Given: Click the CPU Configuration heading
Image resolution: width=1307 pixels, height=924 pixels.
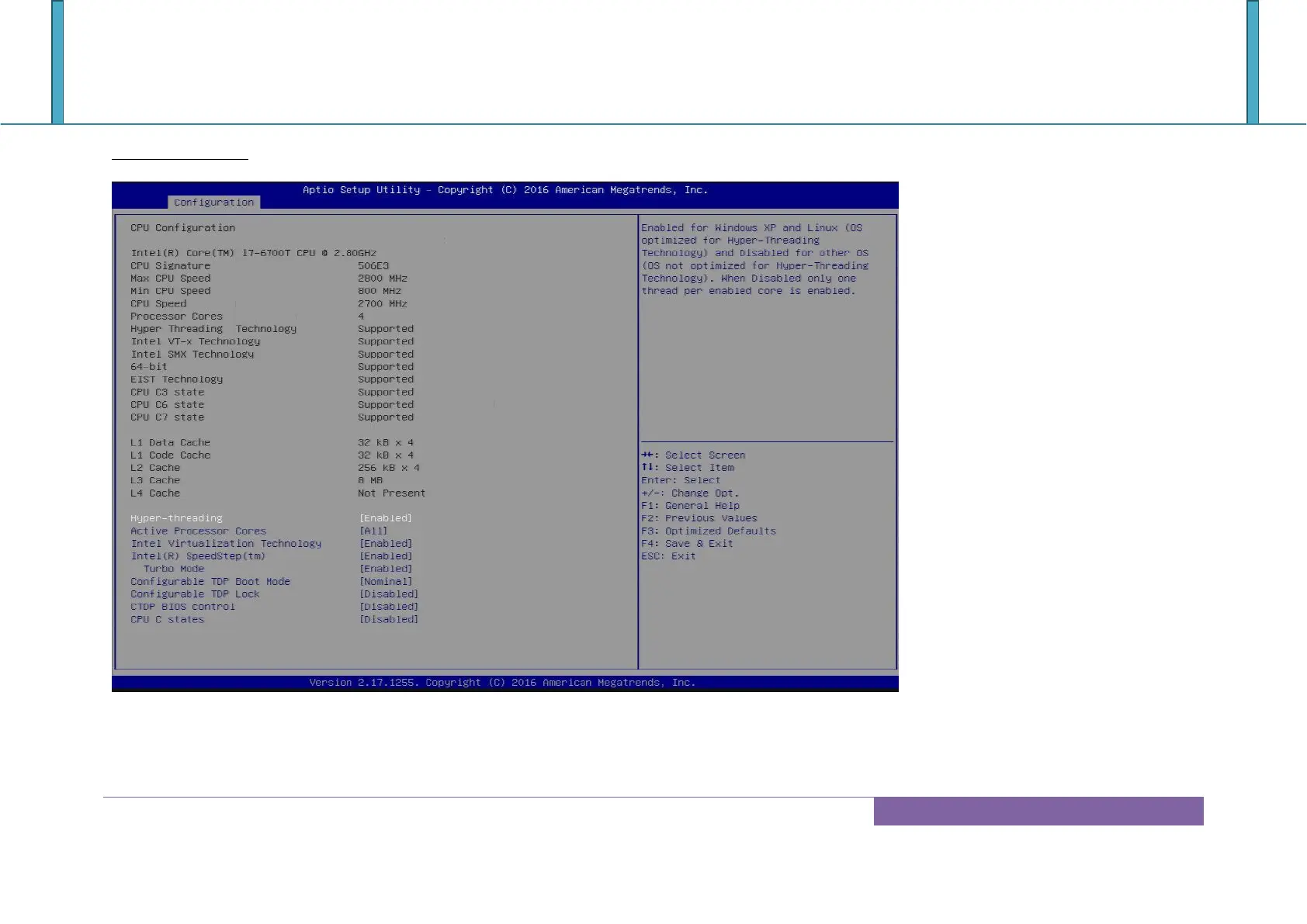Looking at the screenshot, I should (x=182, y=228).
